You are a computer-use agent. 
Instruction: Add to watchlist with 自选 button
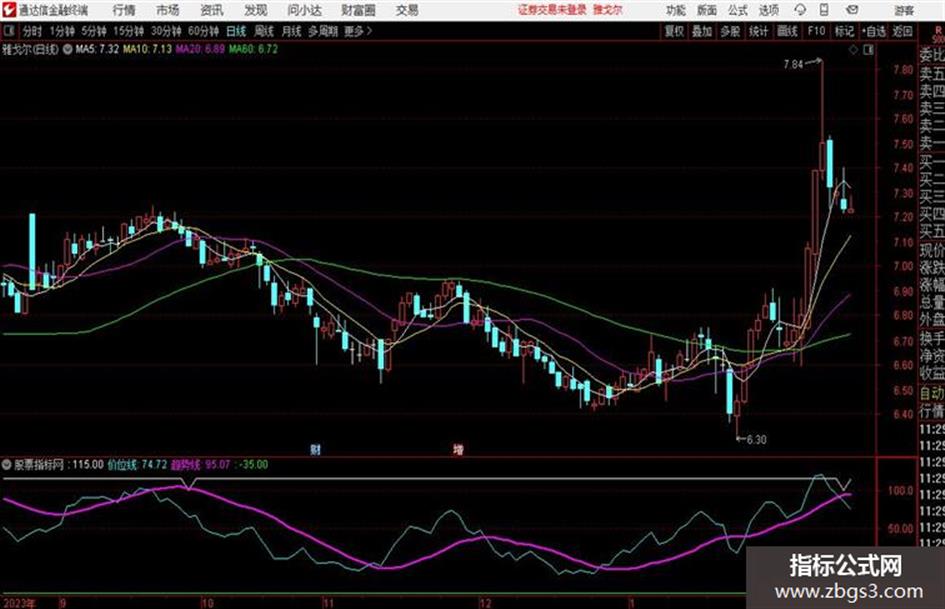tap(873, 31)
